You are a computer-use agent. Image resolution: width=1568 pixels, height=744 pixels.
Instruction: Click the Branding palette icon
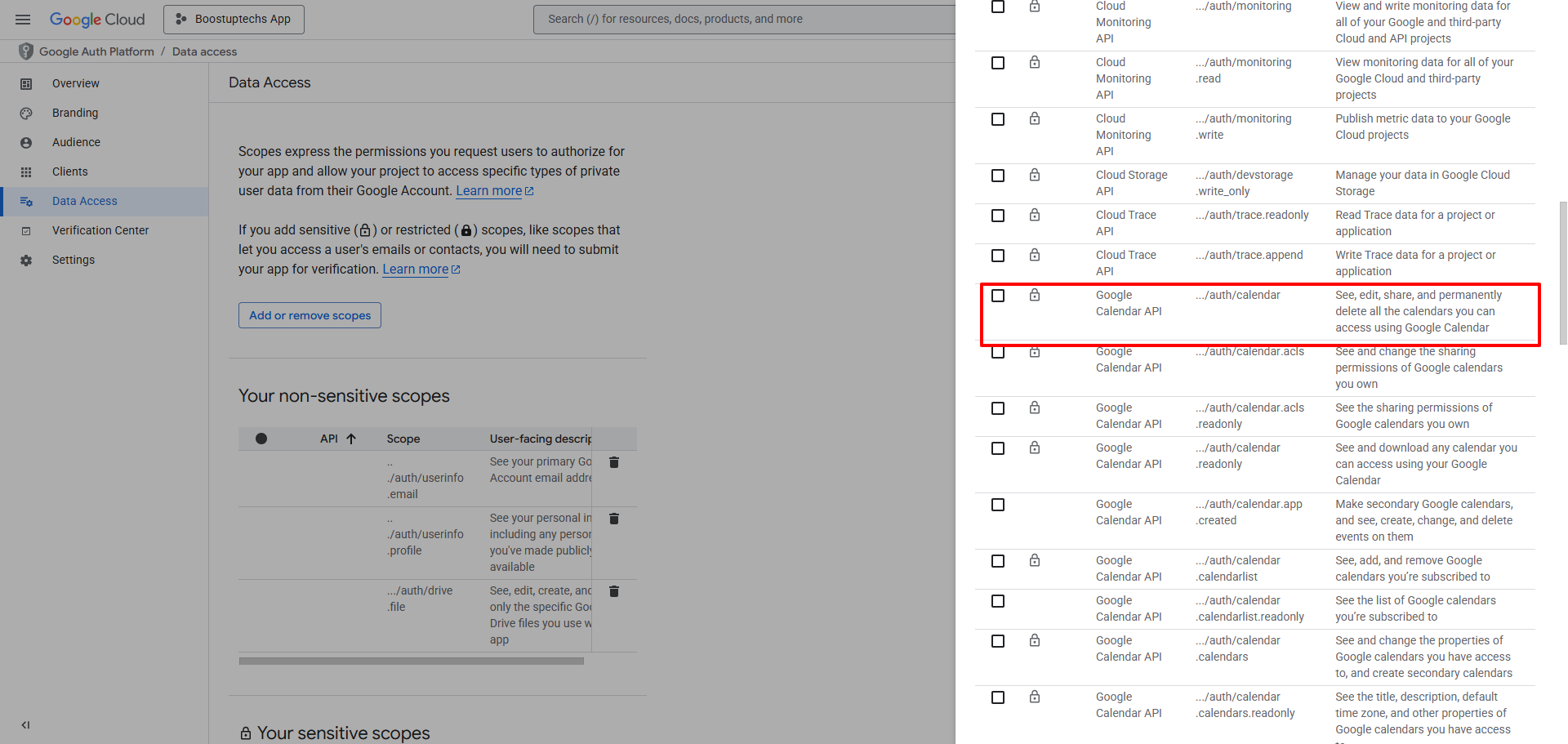pos(26,113)
